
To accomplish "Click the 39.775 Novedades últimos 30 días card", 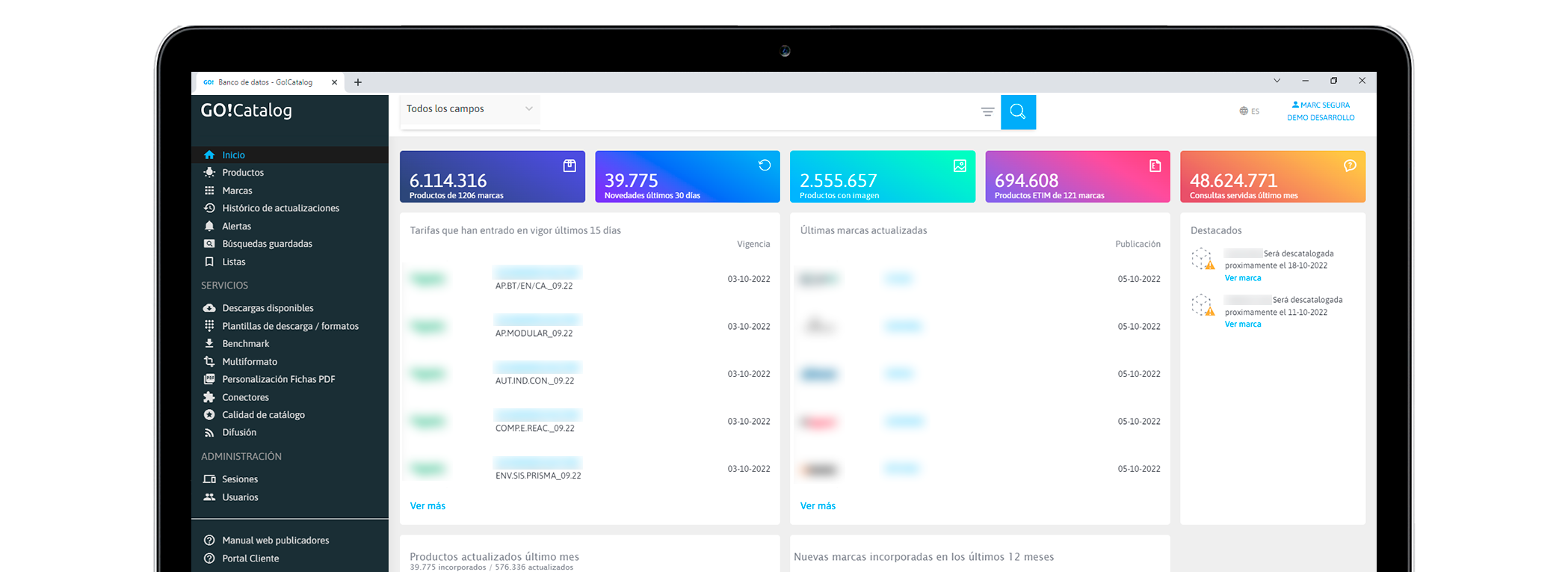I will (x=688, y=176).
